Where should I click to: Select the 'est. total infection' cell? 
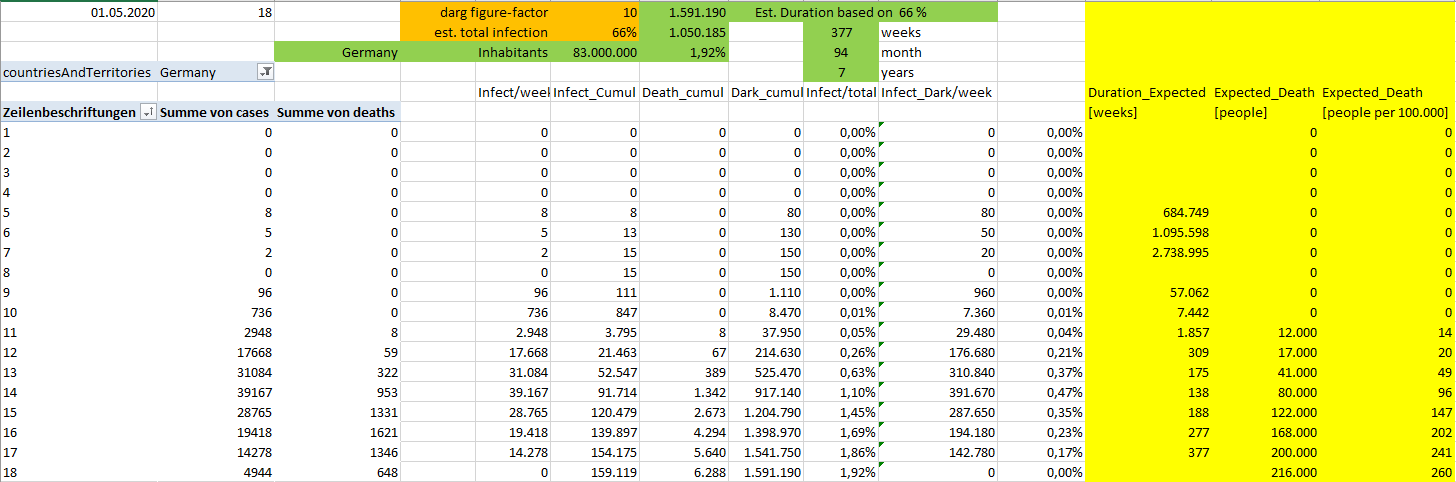pos(477,32)
